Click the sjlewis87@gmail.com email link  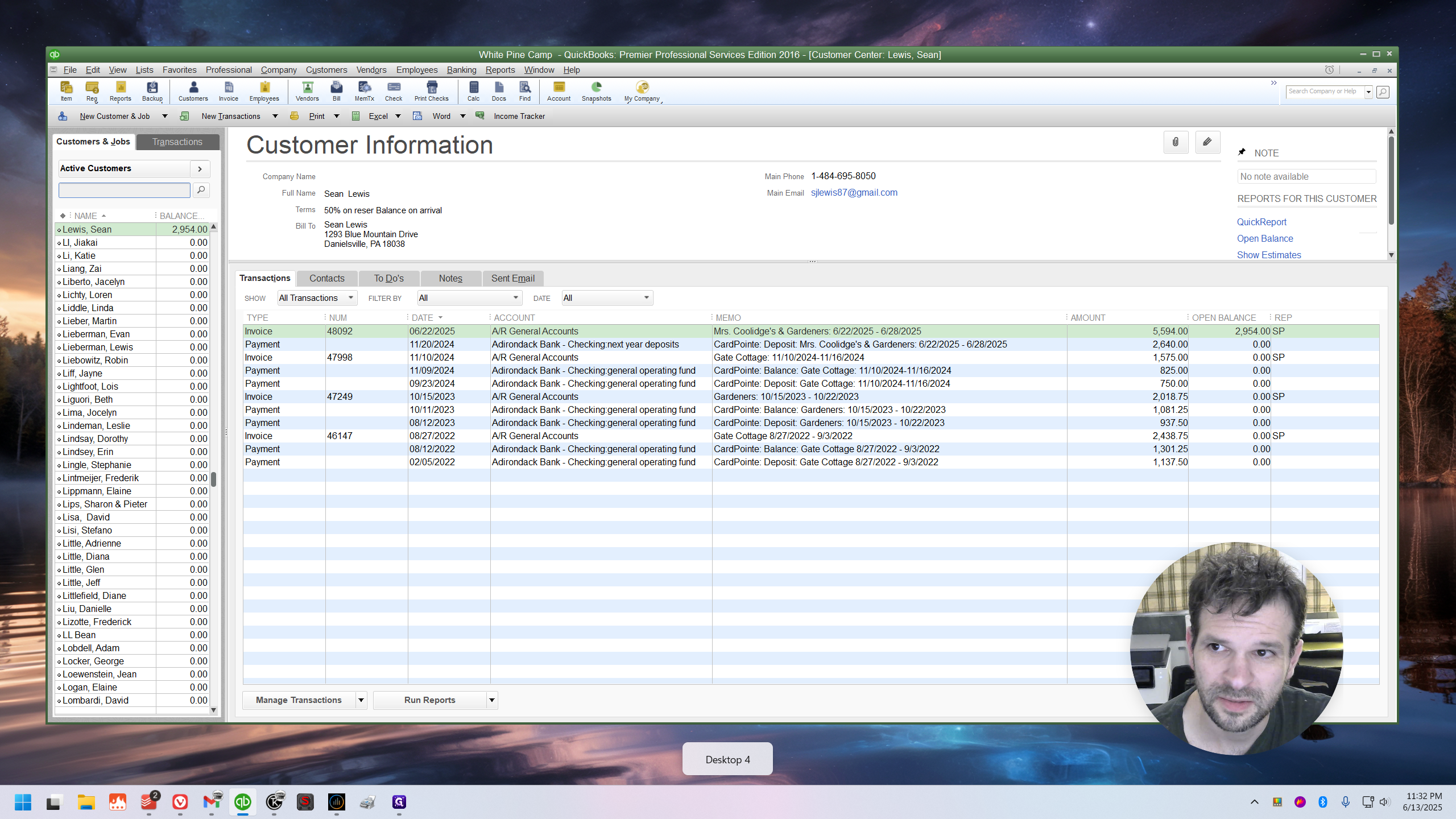tap(854, 193)
